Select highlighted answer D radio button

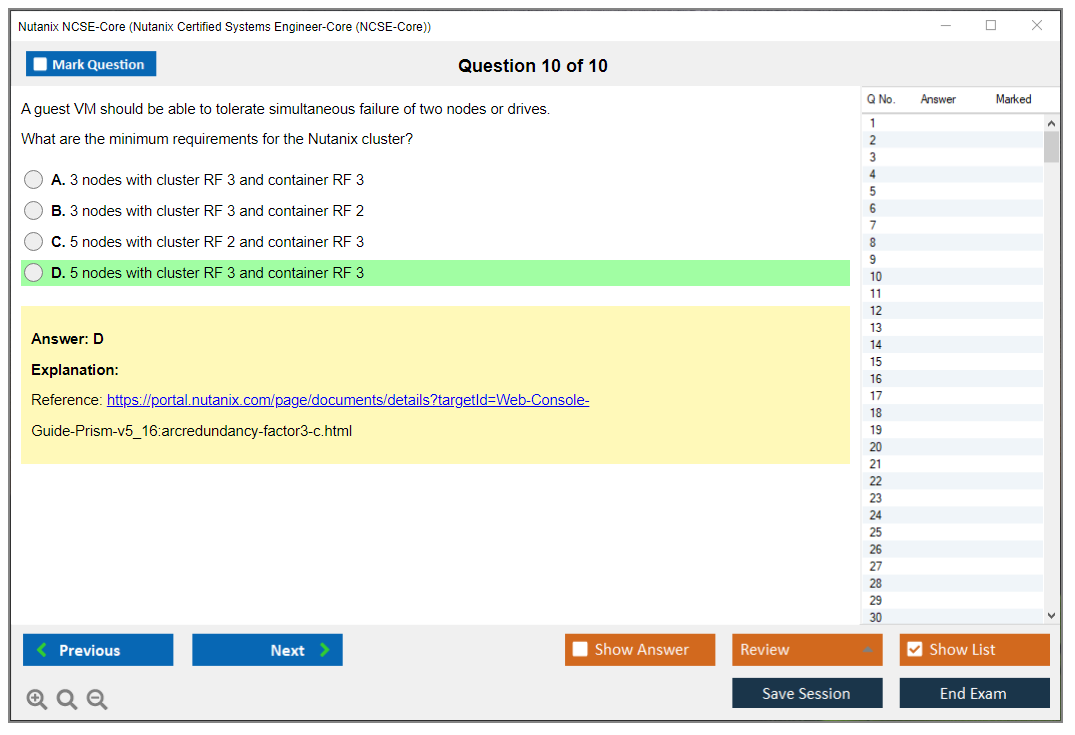[34, 273]
